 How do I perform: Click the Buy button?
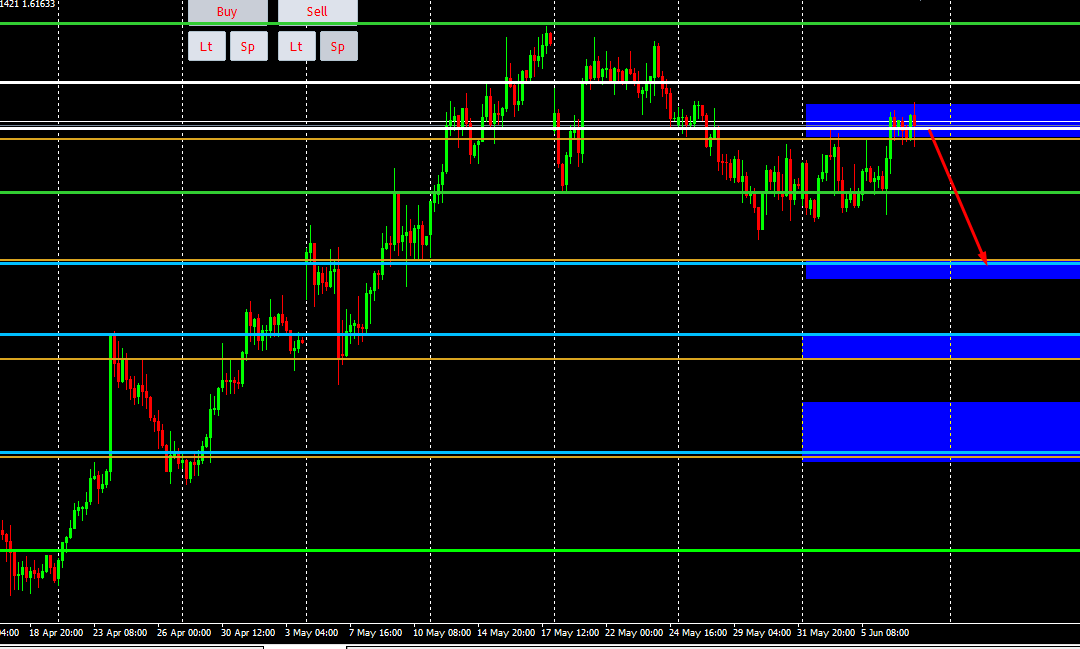pos(227,12)
